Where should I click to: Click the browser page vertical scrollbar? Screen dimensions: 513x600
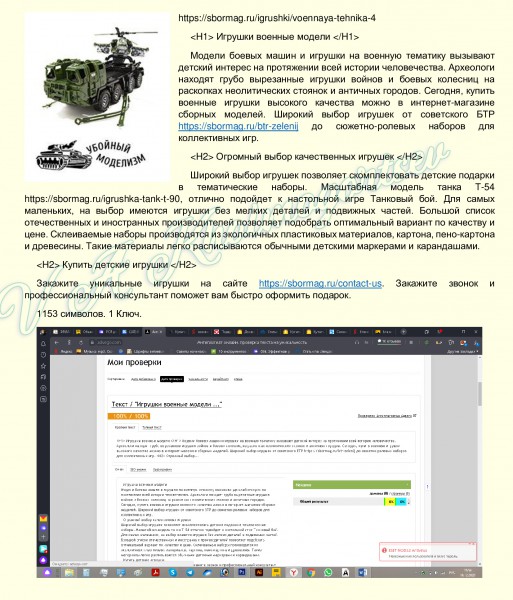point(479,394)
